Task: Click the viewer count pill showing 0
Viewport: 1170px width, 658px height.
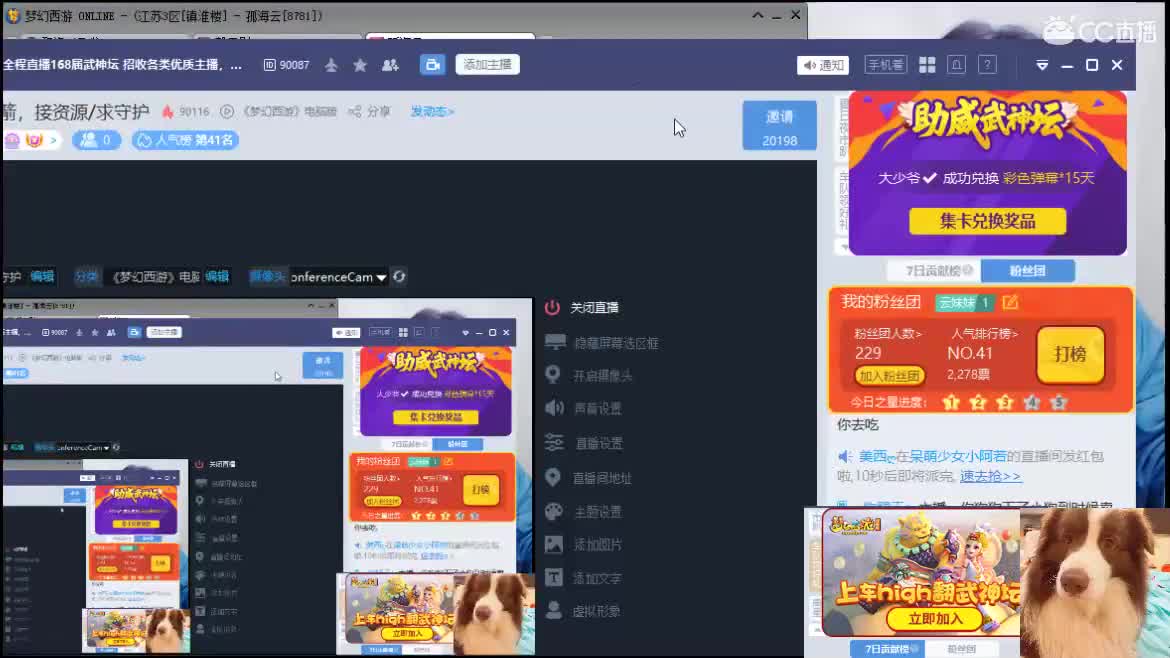Action: (96, 140)
